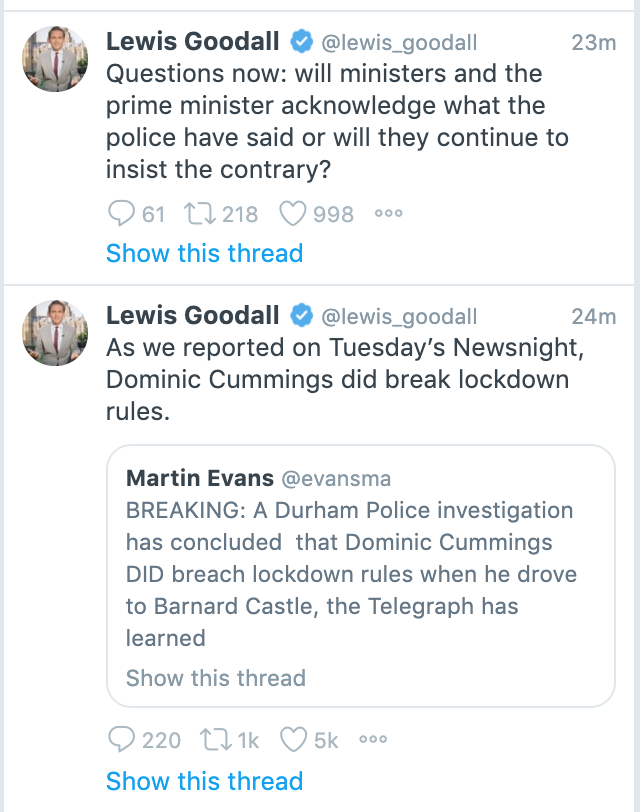This screenshot has height=812, width=640.
Task: Reply to the tweet with 220 replies
Action: 120,740
